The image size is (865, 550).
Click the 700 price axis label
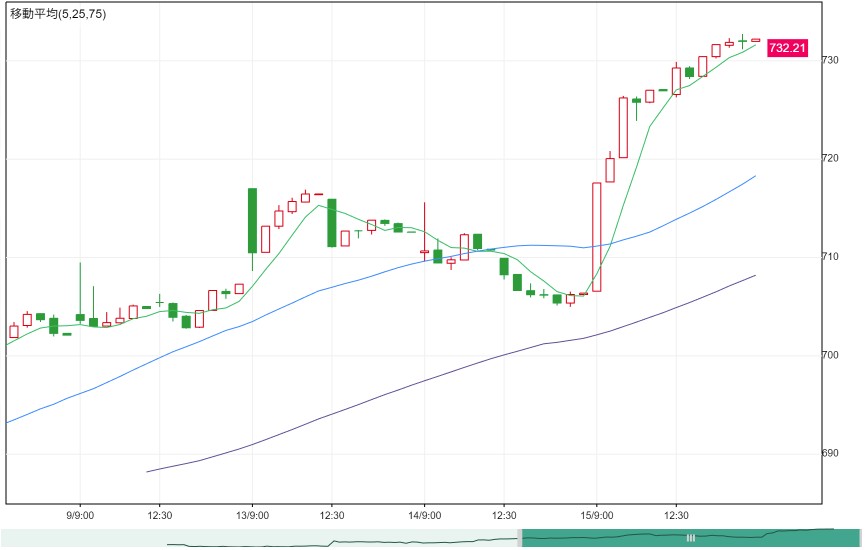(830, 355)
